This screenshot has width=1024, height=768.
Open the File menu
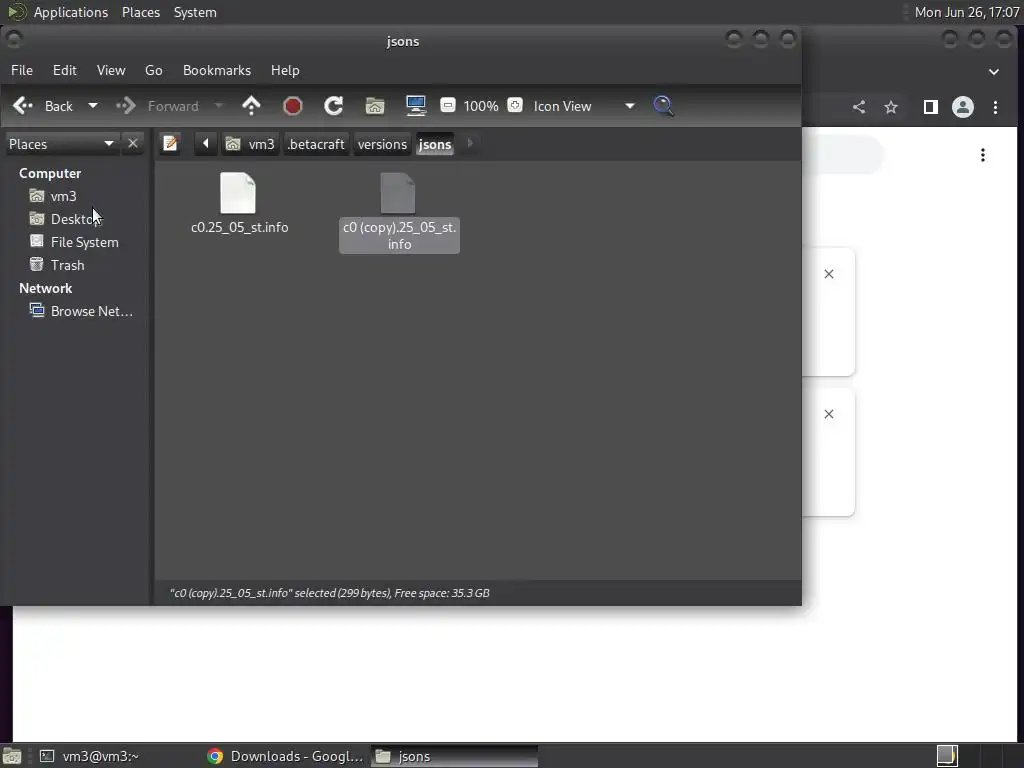point(22,70)
